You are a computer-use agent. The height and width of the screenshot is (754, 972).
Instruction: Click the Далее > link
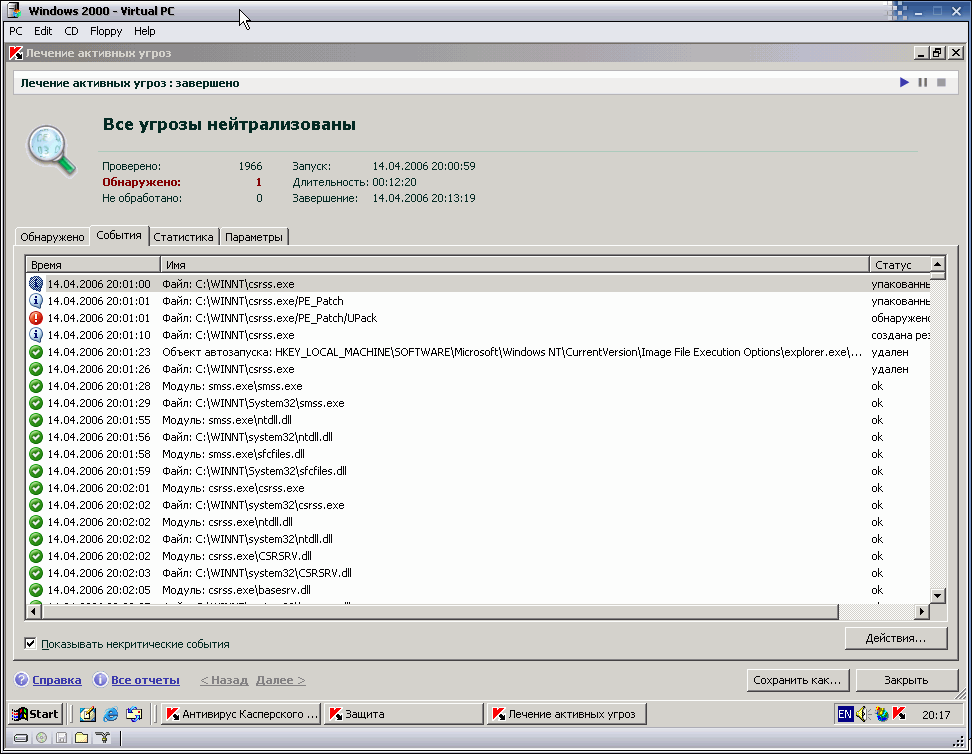click(280, 680)
